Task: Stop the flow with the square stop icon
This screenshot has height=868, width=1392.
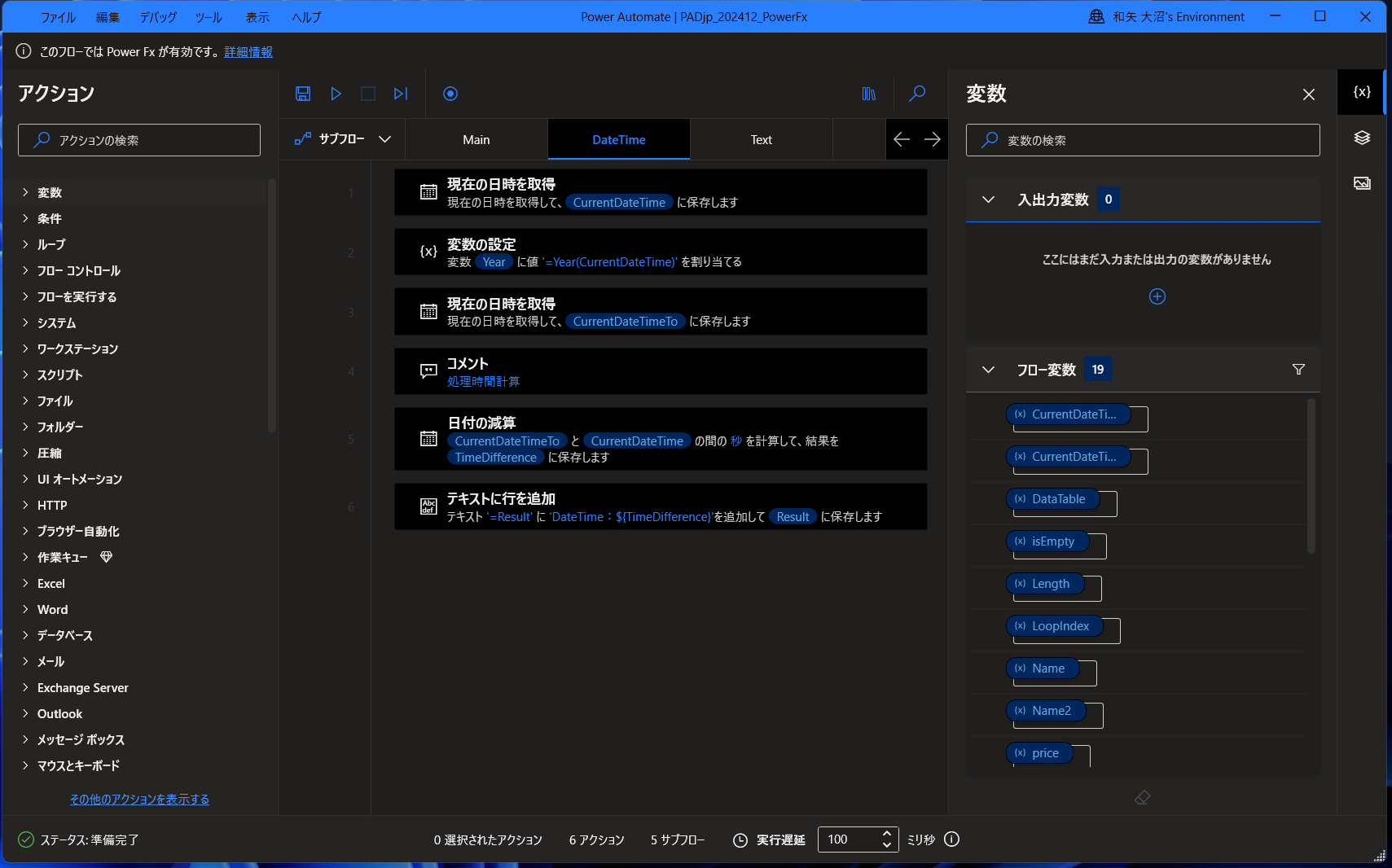Action: pos(368,94)
